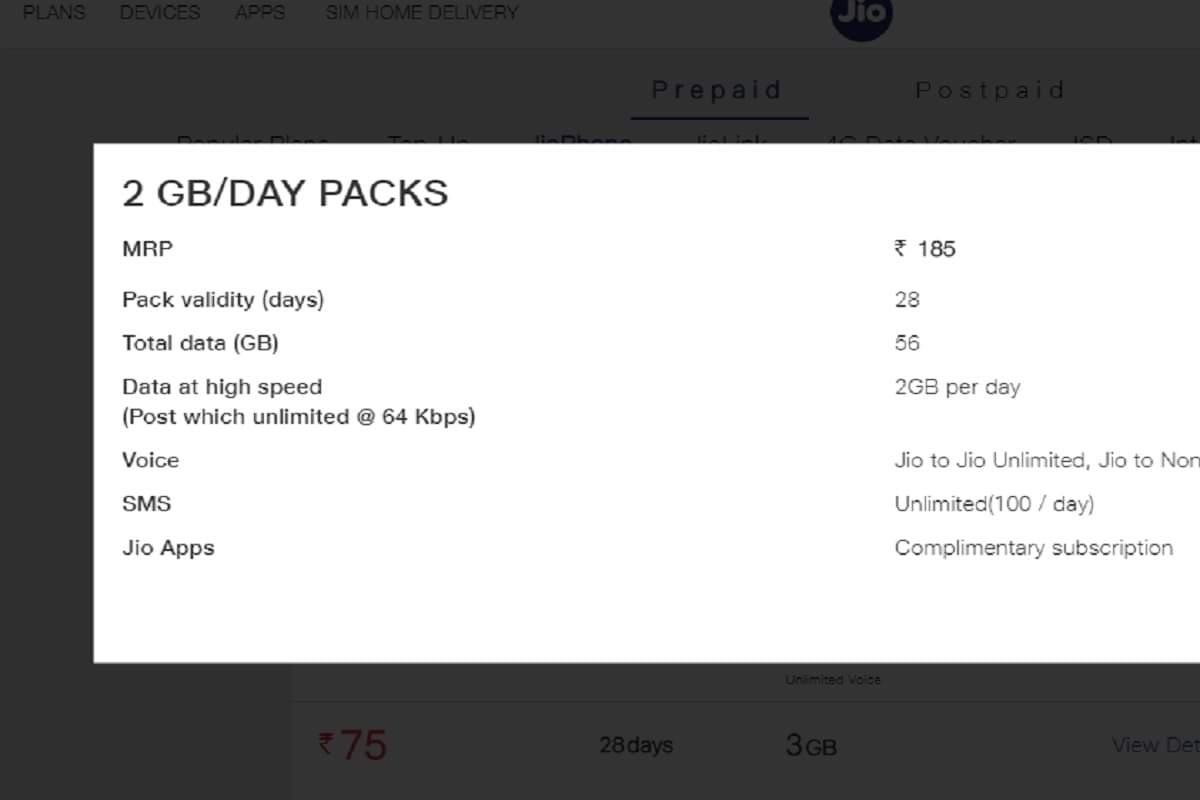The height and width of the screenshot is (800, 1200).
Task: Switch to the Prepaid tab
Action: [x=718, y=89]
